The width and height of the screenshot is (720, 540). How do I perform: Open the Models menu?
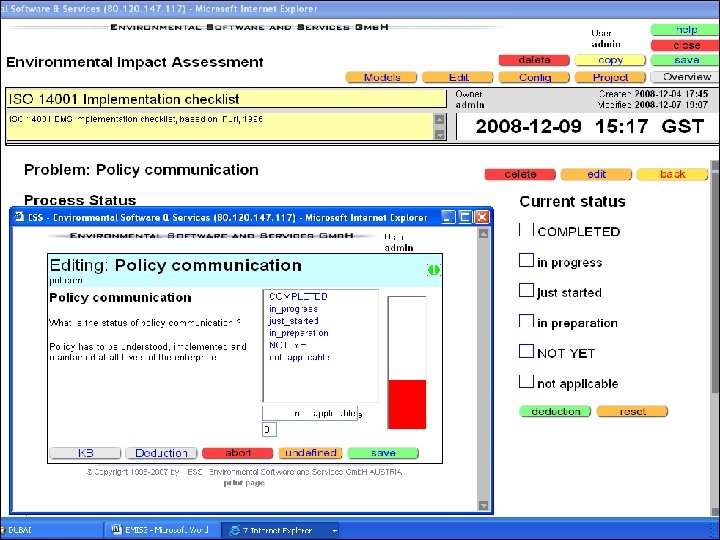[382, 77]
